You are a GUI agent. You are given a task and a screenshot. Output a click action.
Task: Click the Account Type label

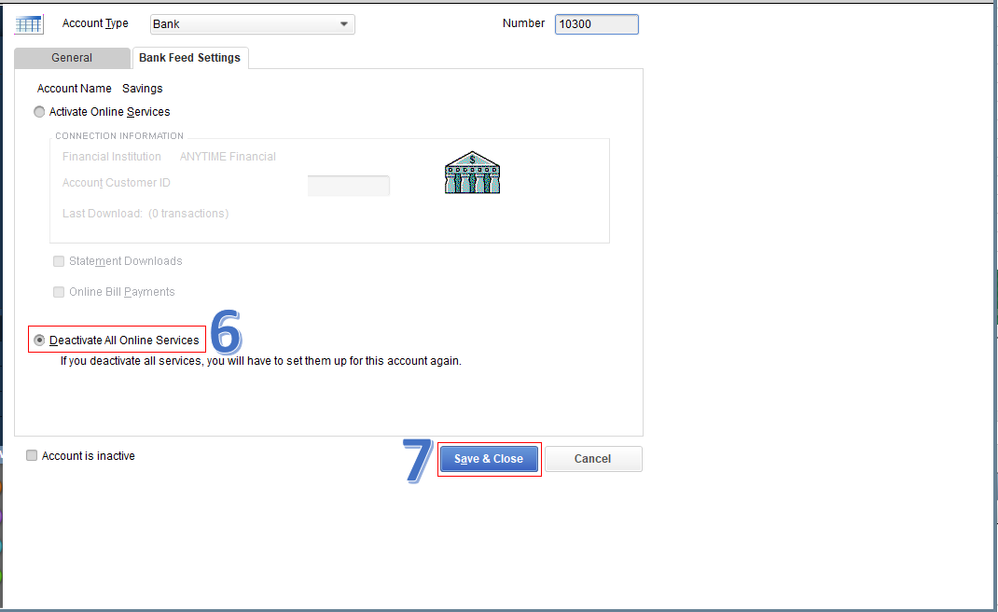click(x=95, y=24)
